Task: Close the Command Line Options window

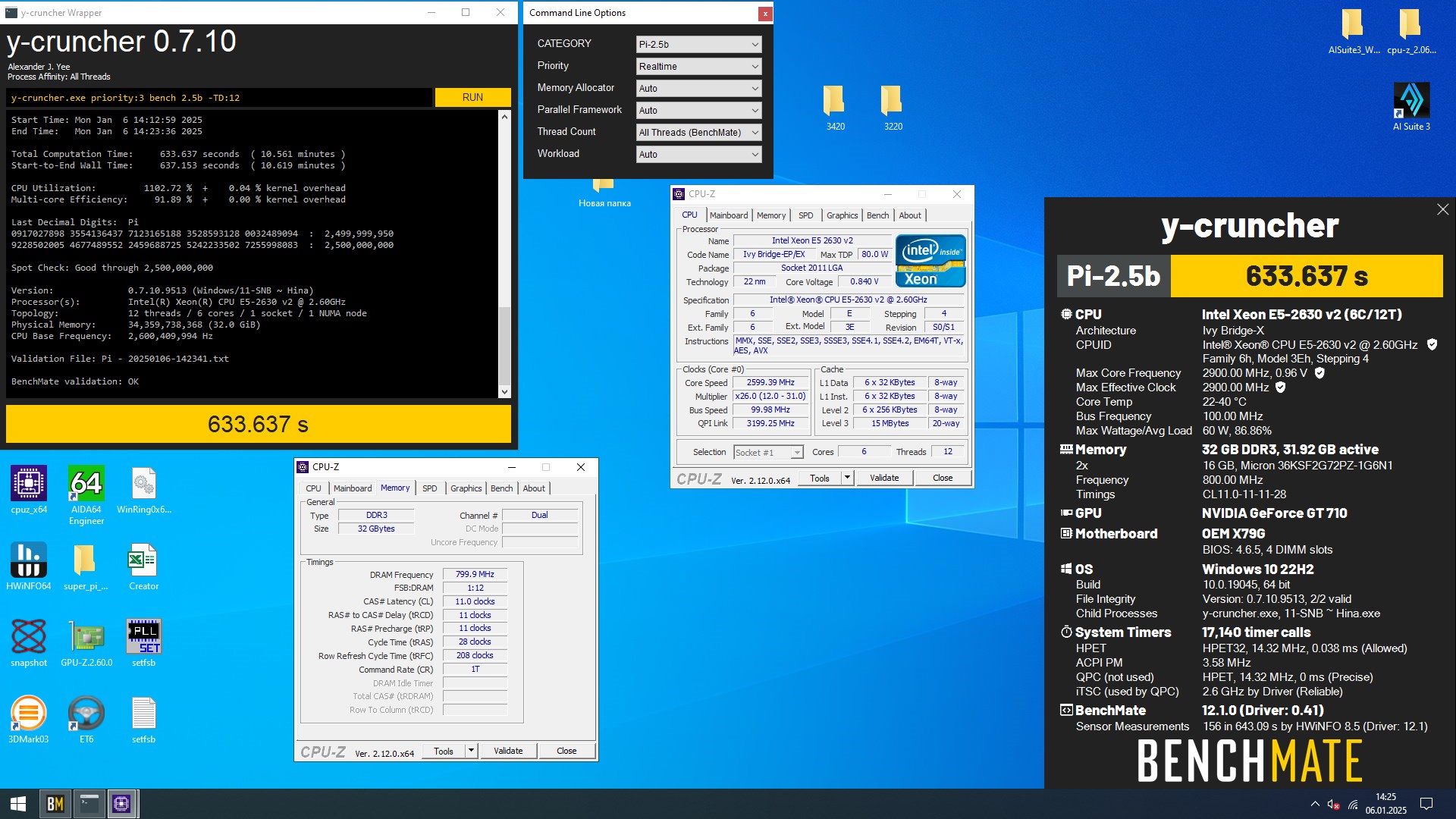Action: 765,14
